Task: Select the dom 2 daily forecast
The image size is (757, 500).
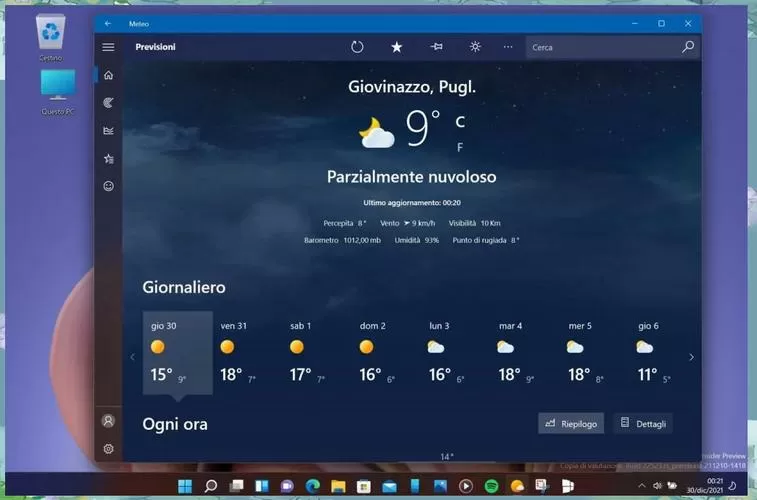Action: [x=386, y=353]
